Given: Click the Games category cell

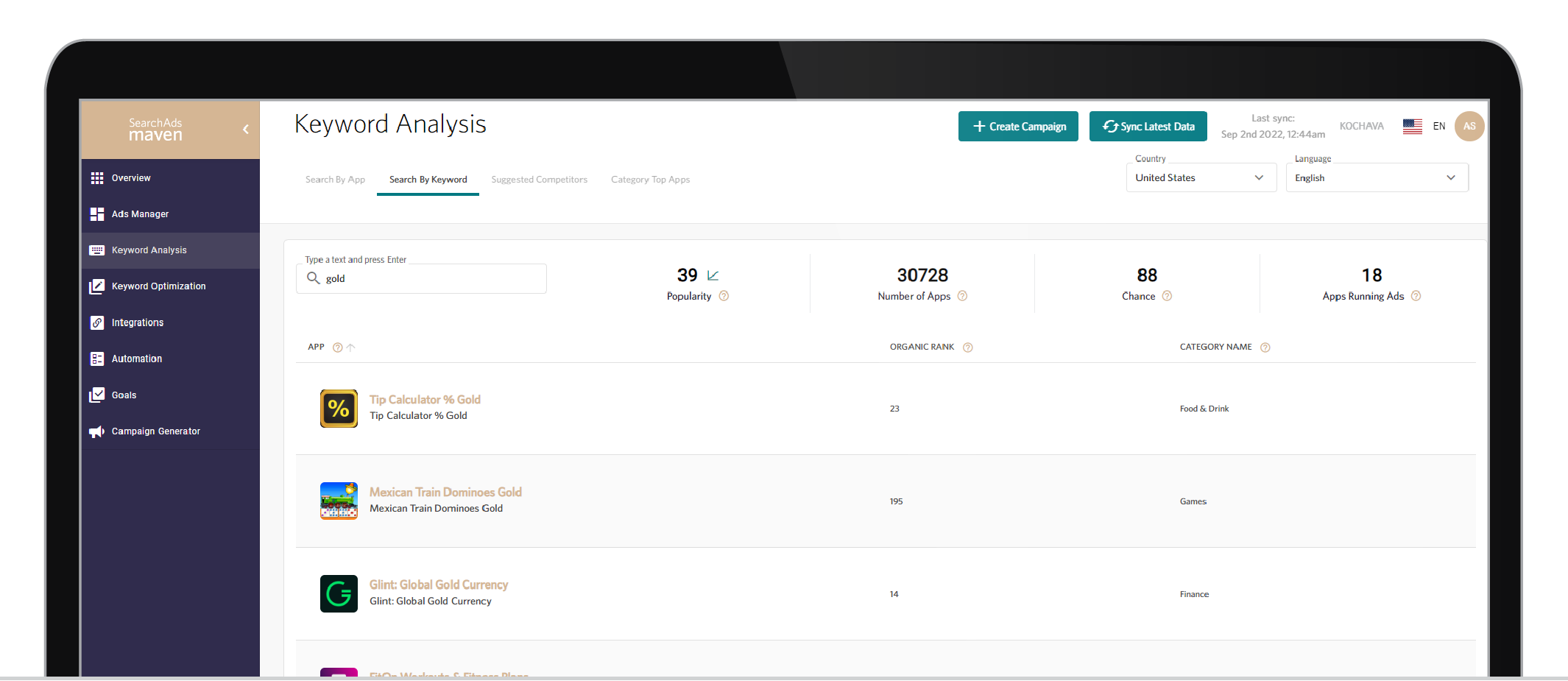Looking at the screenshot, I should 1193,501.
